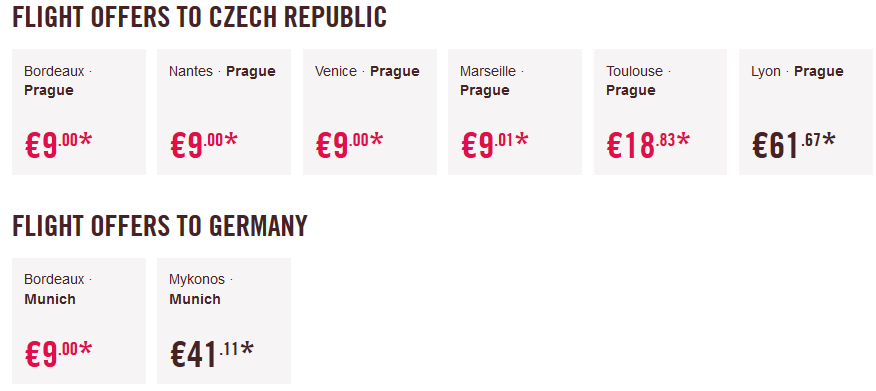Open the Lyon to Prague flight offer
876x391 pixels.
pos(807,112)
